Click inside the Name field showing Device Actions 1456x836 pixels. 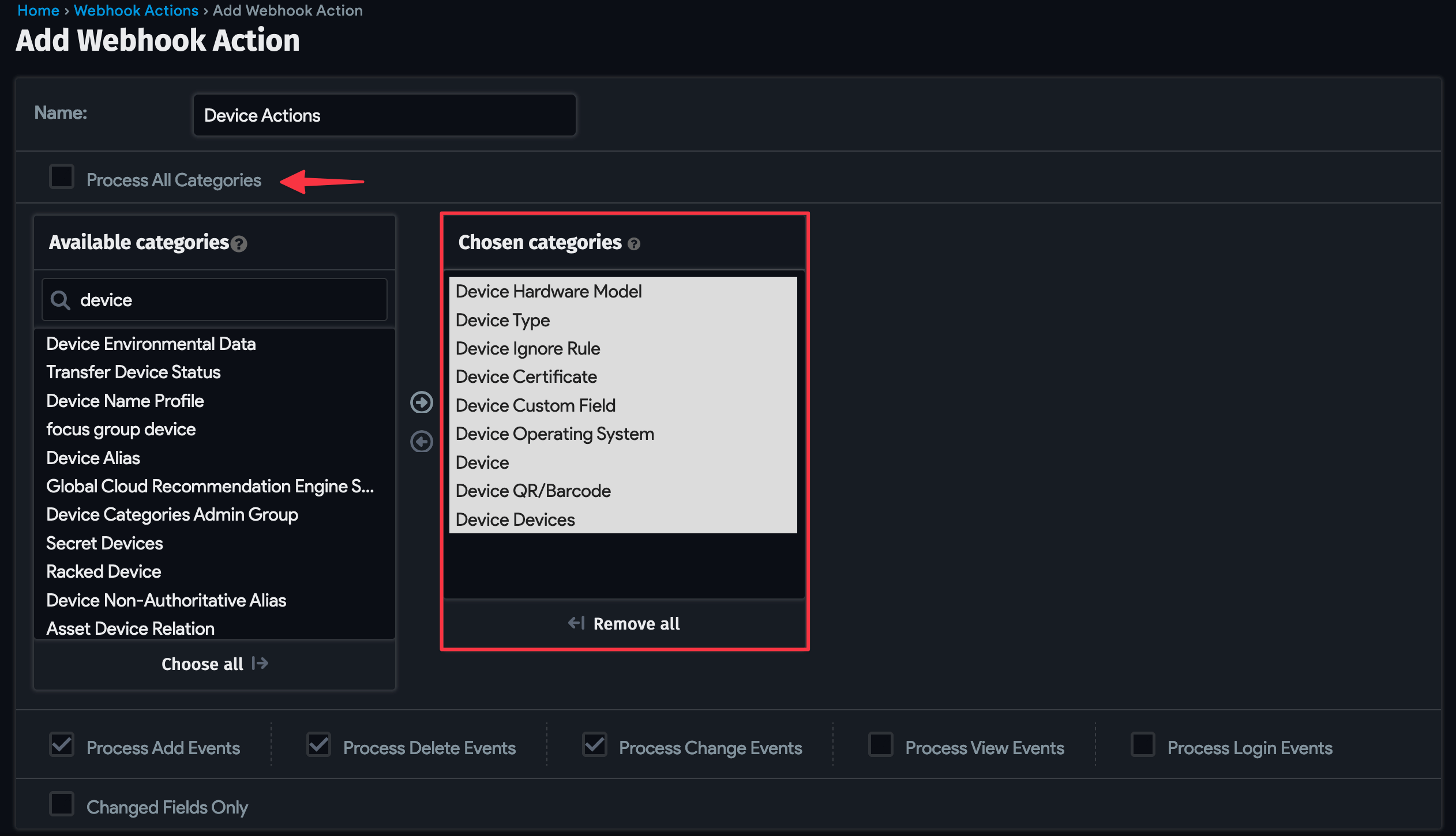(x=384, y=115)
